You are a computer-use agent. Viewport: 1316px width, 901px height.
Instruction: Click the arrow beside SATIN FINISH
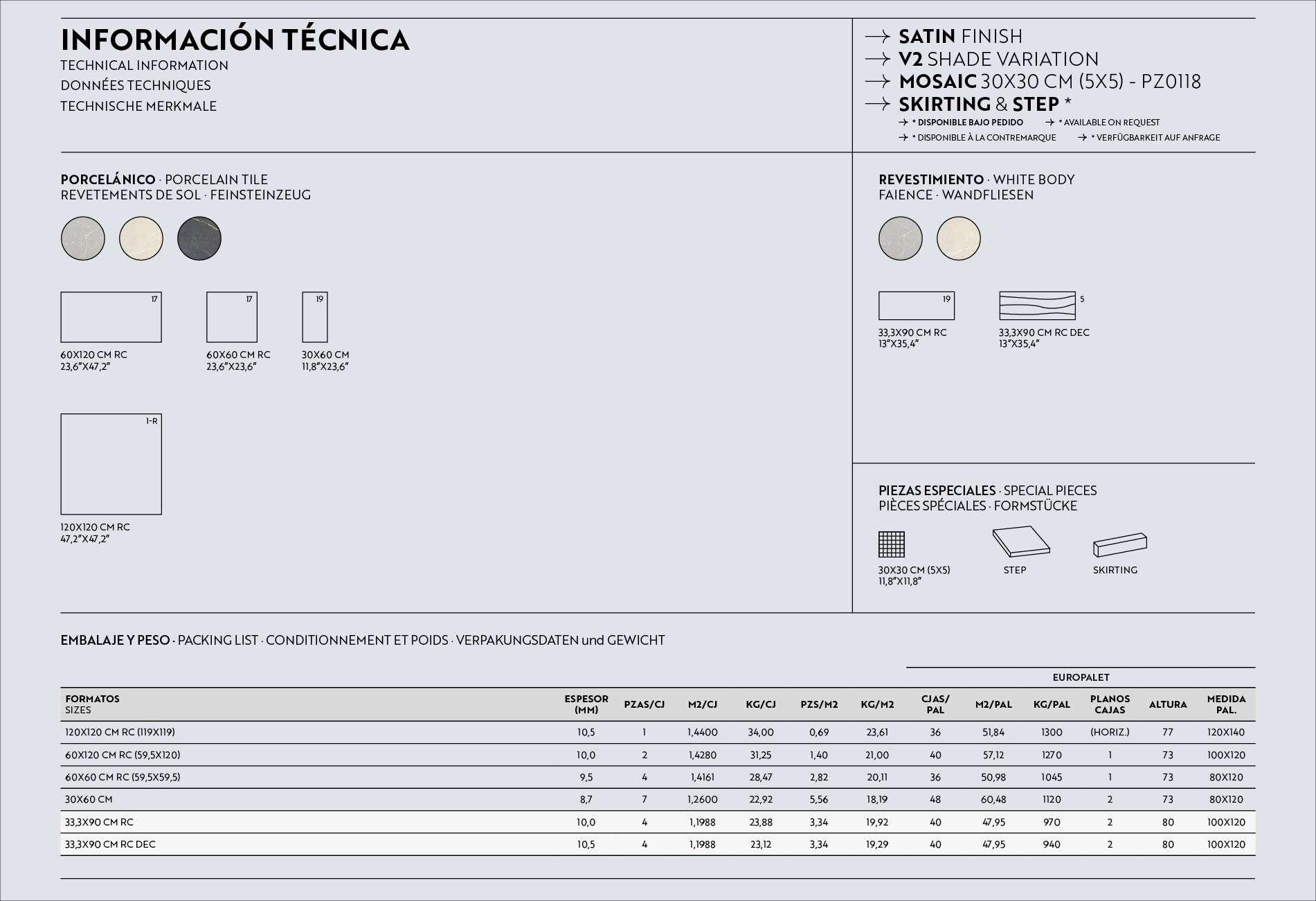877,37
